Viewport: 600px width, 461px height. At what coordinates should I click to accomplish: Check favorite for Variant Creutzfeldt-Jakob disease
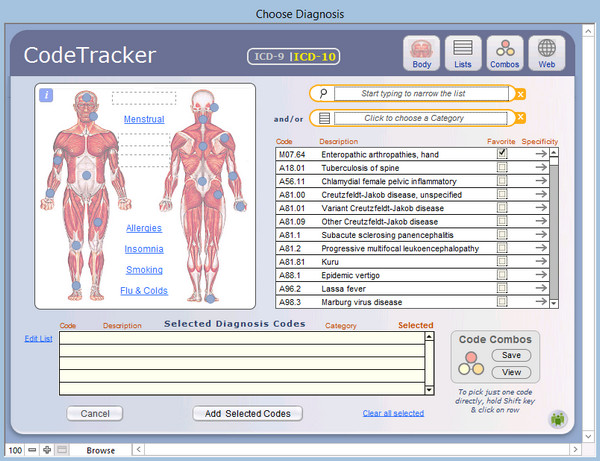click(x=502, y=207)
